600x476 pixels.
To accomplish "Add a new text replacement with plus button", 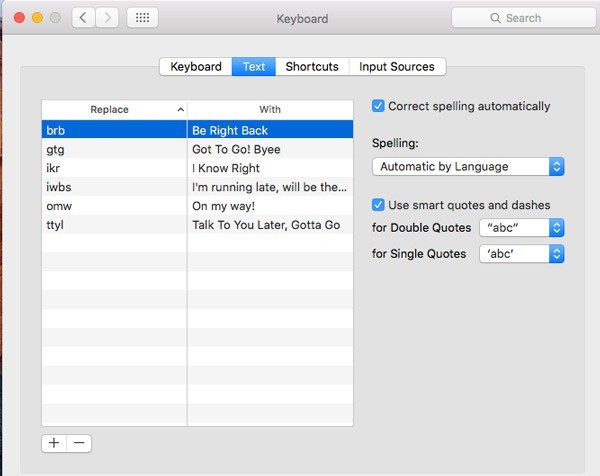I will coord(54,443).
